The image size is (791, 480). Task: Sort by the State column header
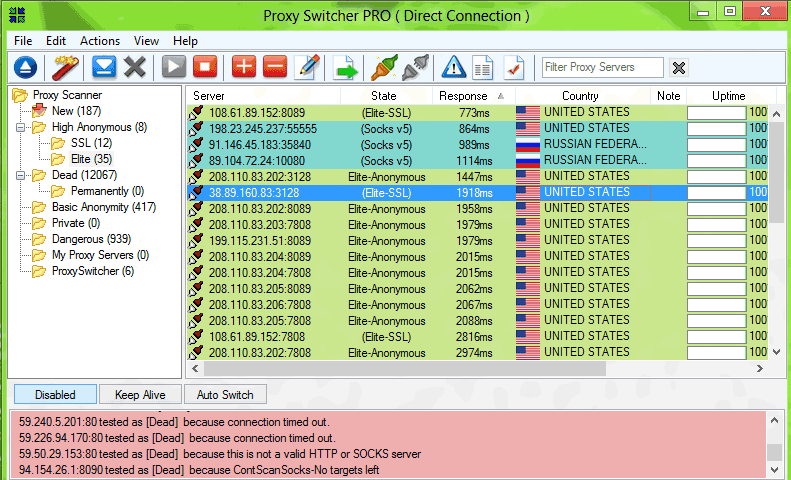click(386, 96)
